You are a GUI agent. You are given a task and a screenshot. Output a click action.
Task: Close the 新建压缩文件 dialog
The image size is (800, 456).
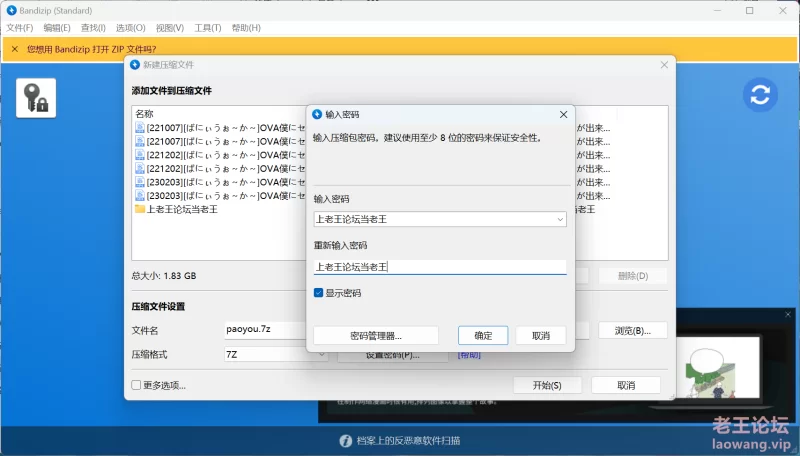[x=664, y=65]
